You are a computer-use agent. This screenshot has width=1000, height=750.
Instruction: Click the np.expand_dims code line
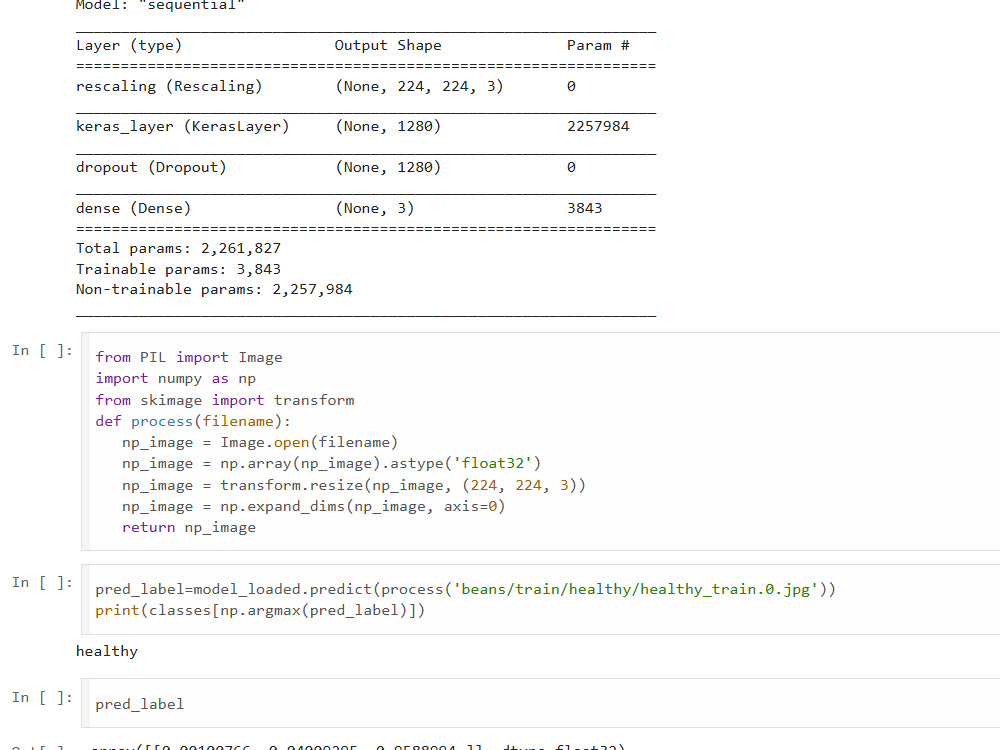coord(314,506)
